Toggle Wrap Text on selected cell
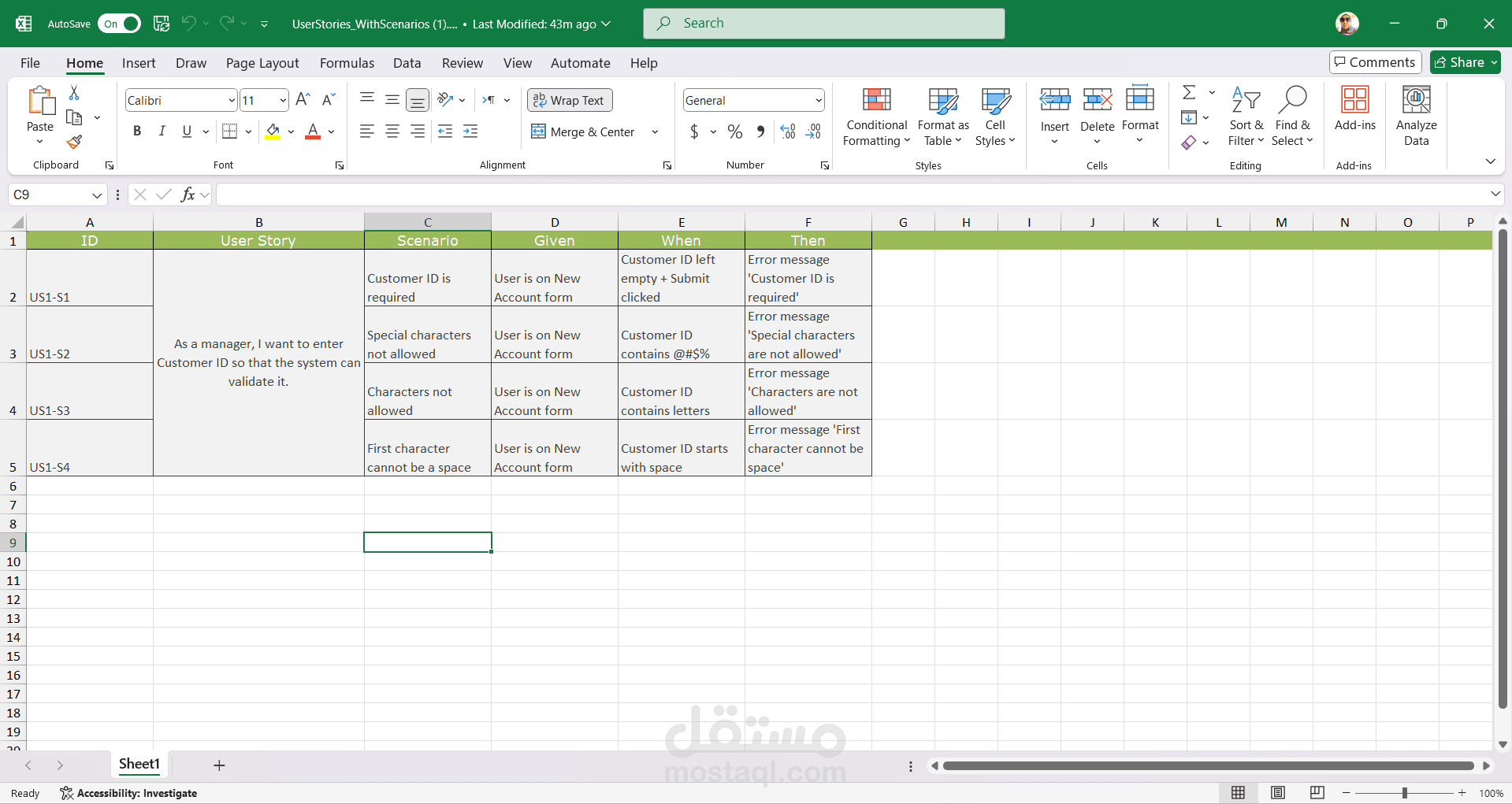This screenshot has width=1512, height=804. pos(569,100)
